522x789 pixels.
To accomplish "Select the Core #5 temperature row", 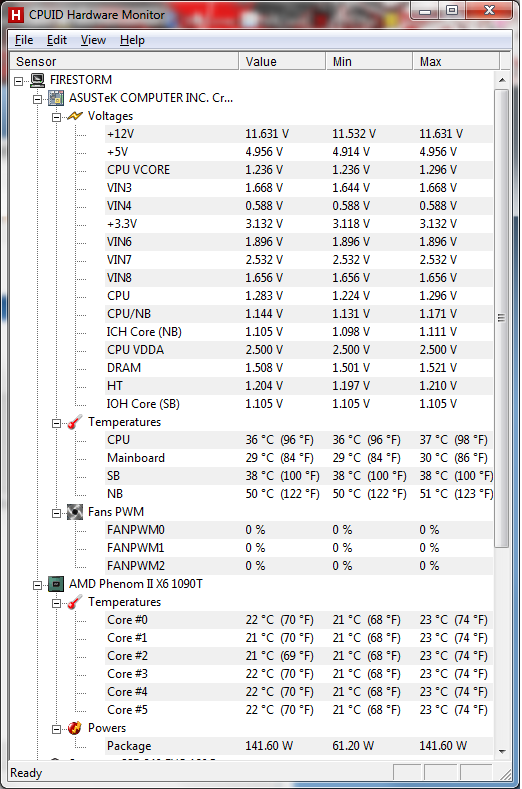I will [299, 710].
